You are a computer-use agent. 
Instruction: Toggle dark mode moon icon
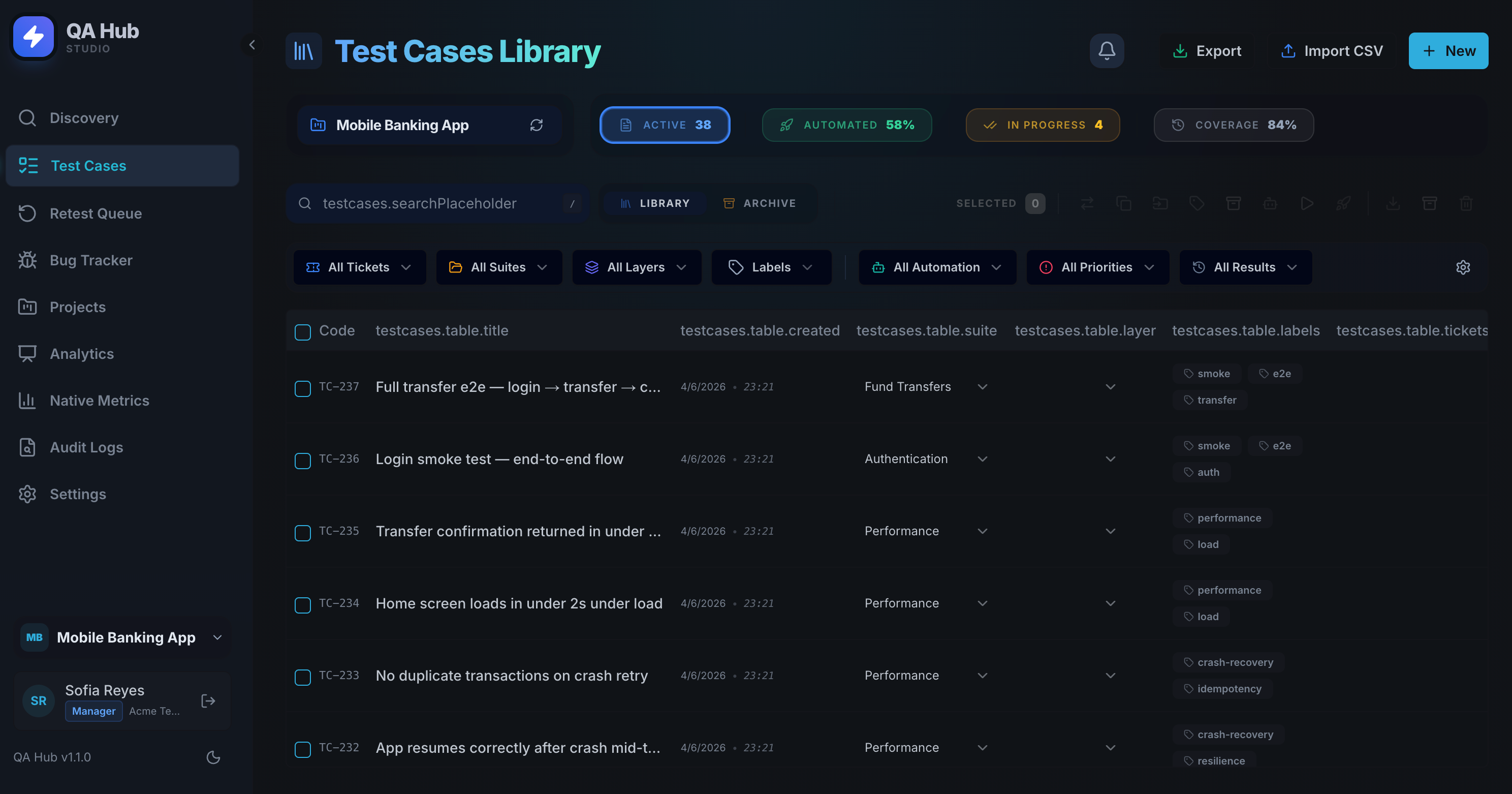(x=213, y=757)
